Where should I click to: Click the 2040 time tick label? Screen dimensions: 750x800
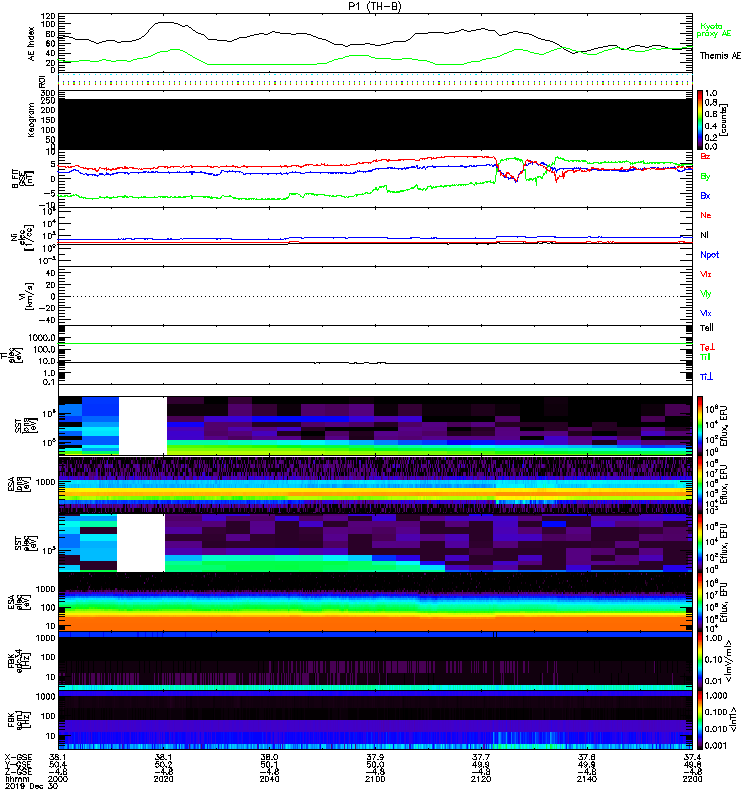[269, 779]
